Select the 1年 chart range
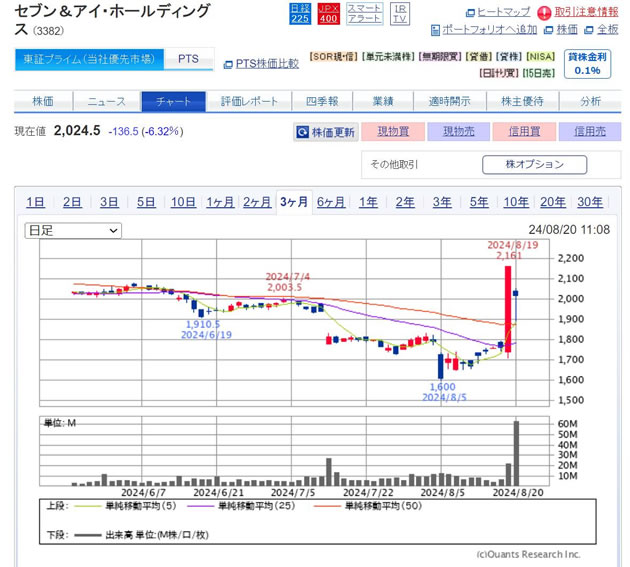Screen dimensions: 630x567 point(368,202)
